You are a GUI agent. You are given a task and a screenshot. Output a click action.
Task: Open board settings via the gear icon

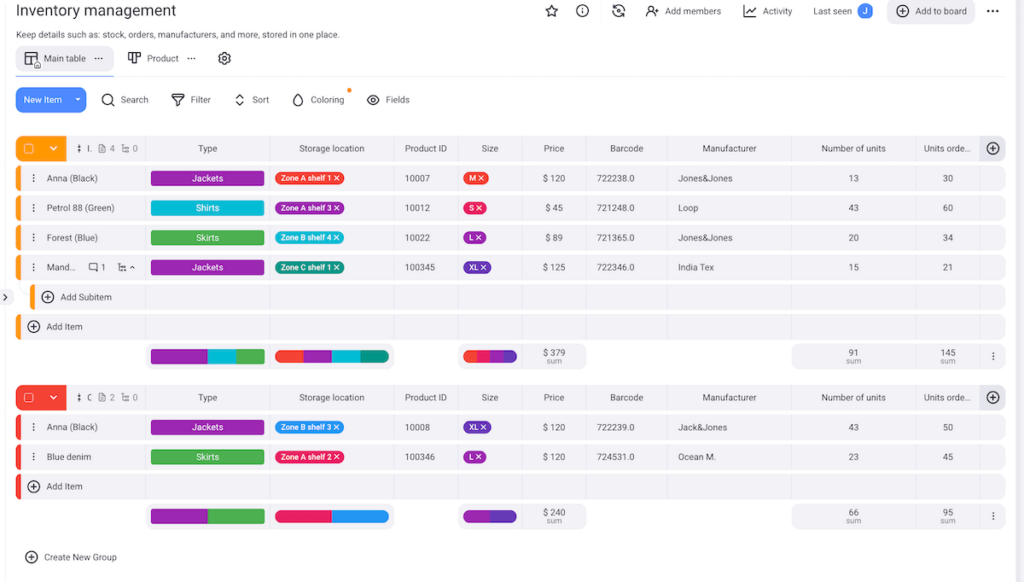pos(224,58)
